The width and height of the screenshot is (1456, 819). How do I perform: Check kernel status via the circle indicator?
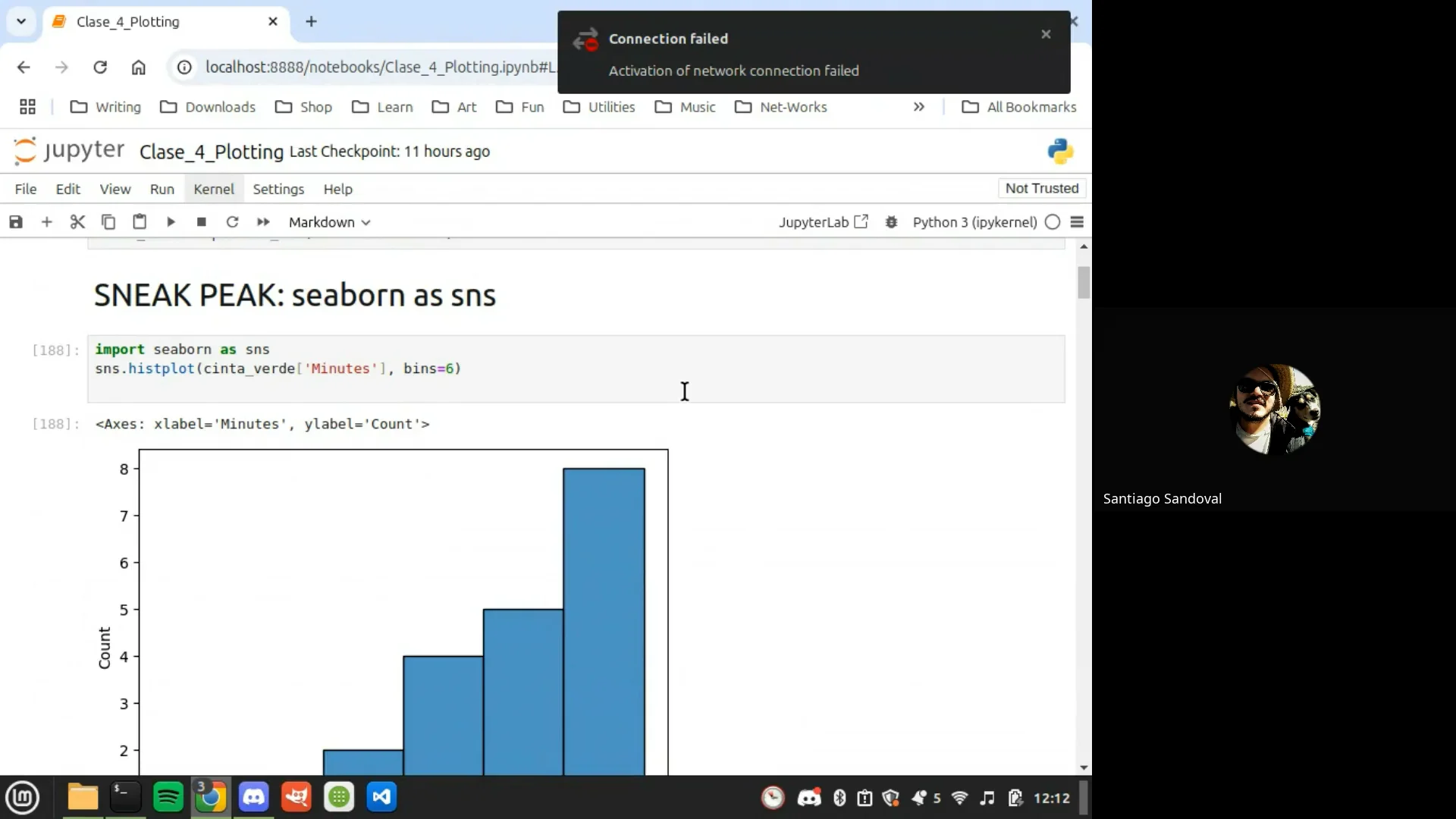coord(1052,221)
